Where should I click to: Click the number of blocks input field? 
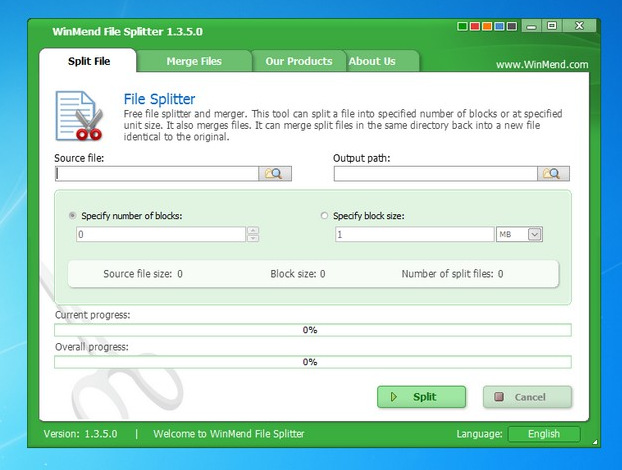click(161, 234)
